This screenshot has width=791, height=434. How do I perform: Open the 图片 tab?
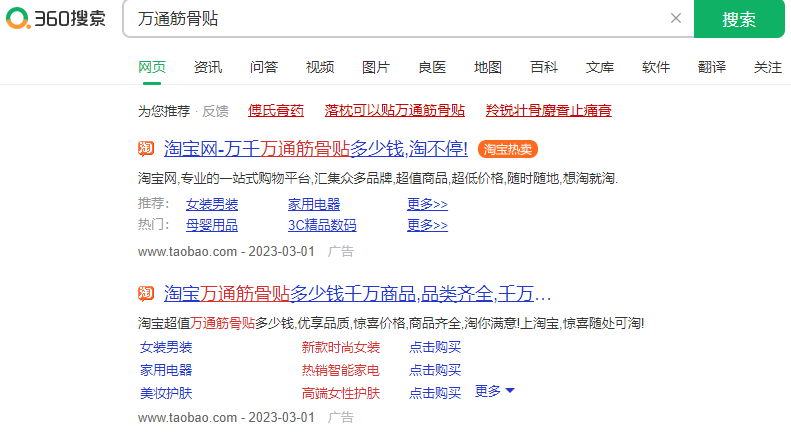pos(376,67)
